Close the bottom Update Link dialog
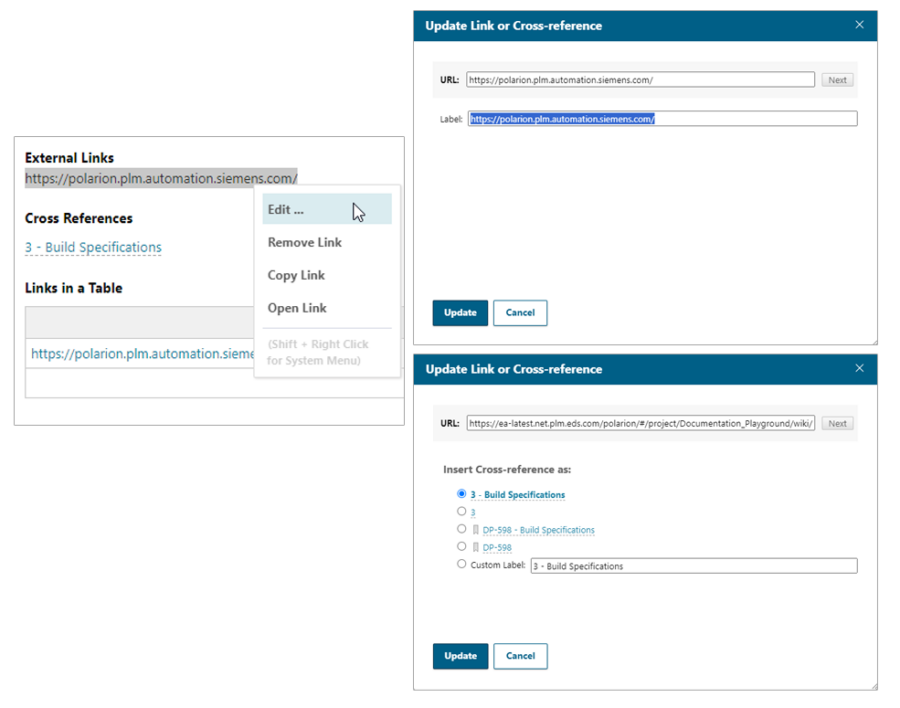 pyautogui.click(x=859, y=369)
